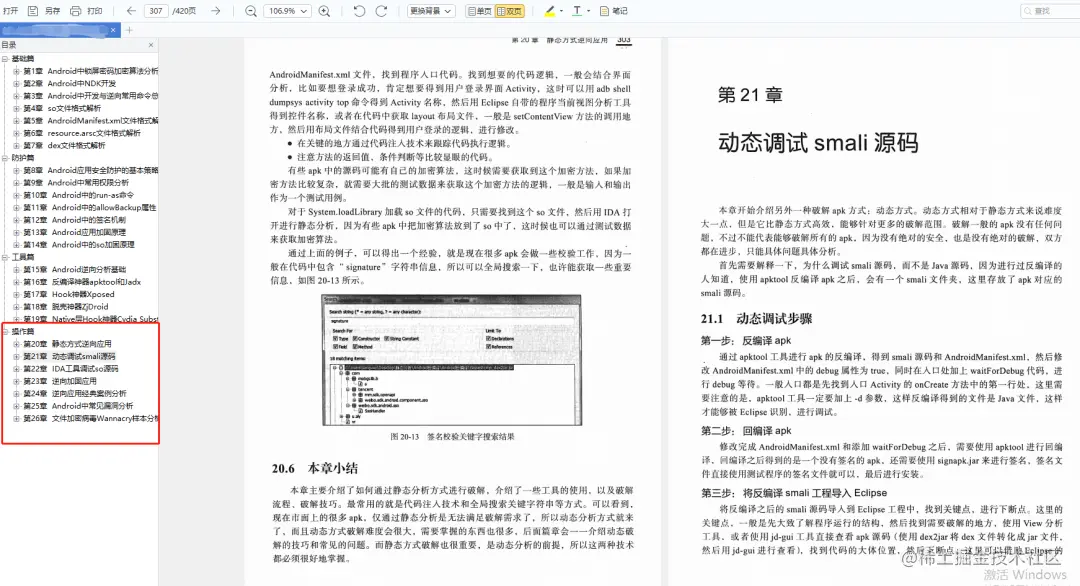Open the highlighter color dropdown arrow

pyautogui.click(x=561, y=11)
